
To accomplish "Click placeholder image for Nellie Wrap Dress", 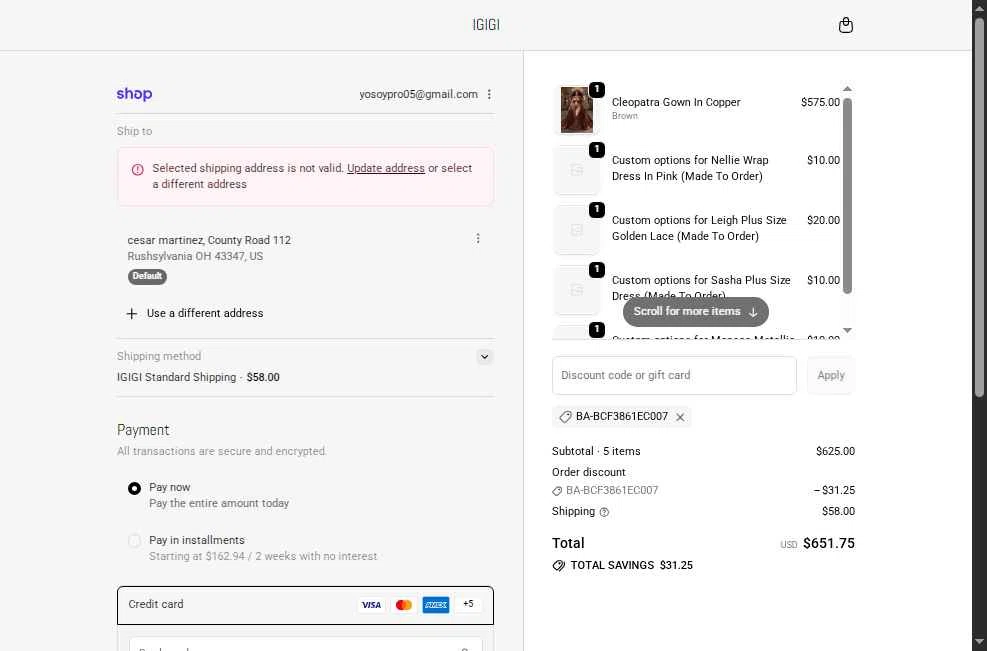I will [576, 170].
